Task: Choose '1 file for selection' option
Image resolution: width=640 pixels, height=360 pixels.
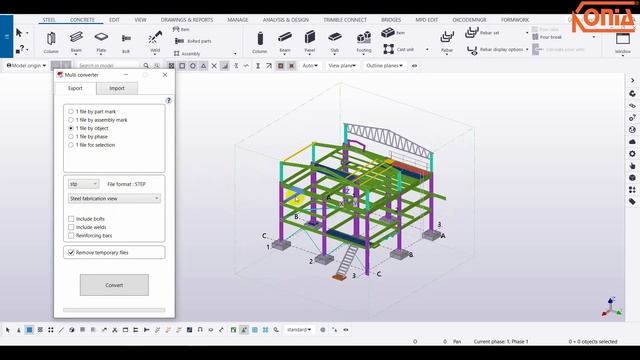Action: click(x=71, y=145)
